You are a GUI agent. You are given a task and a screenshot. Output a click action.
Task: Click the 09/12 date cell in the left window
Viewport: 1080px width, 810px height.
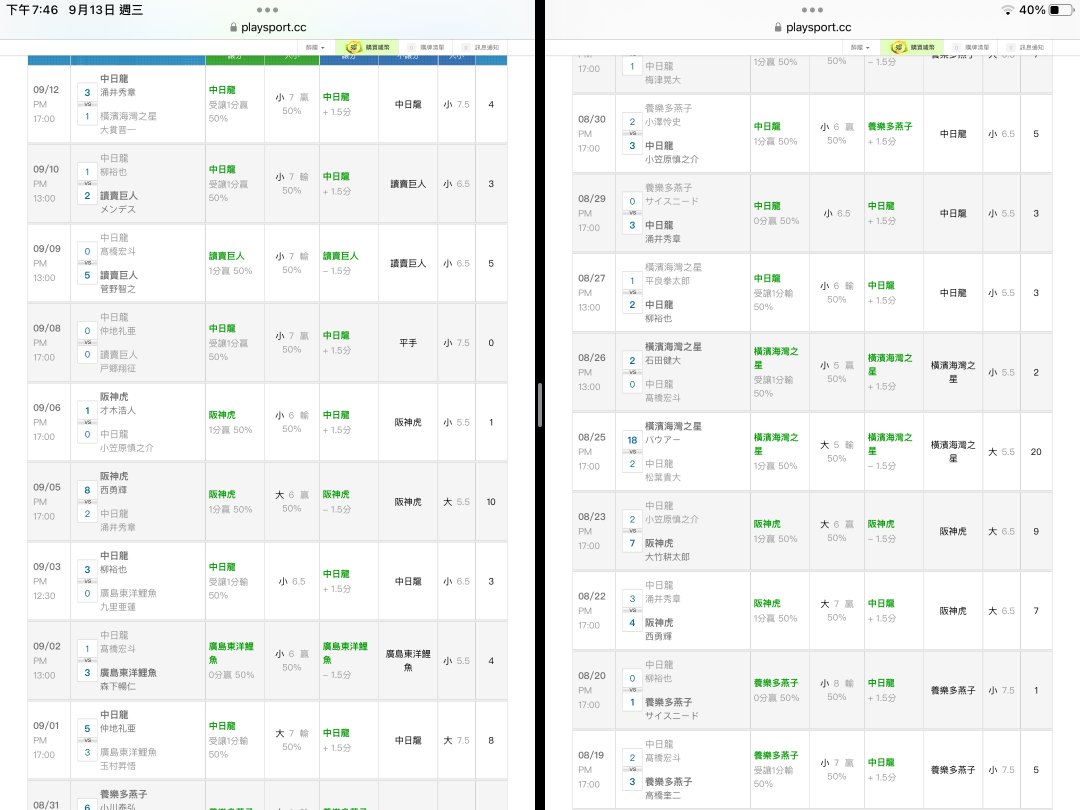48,104
